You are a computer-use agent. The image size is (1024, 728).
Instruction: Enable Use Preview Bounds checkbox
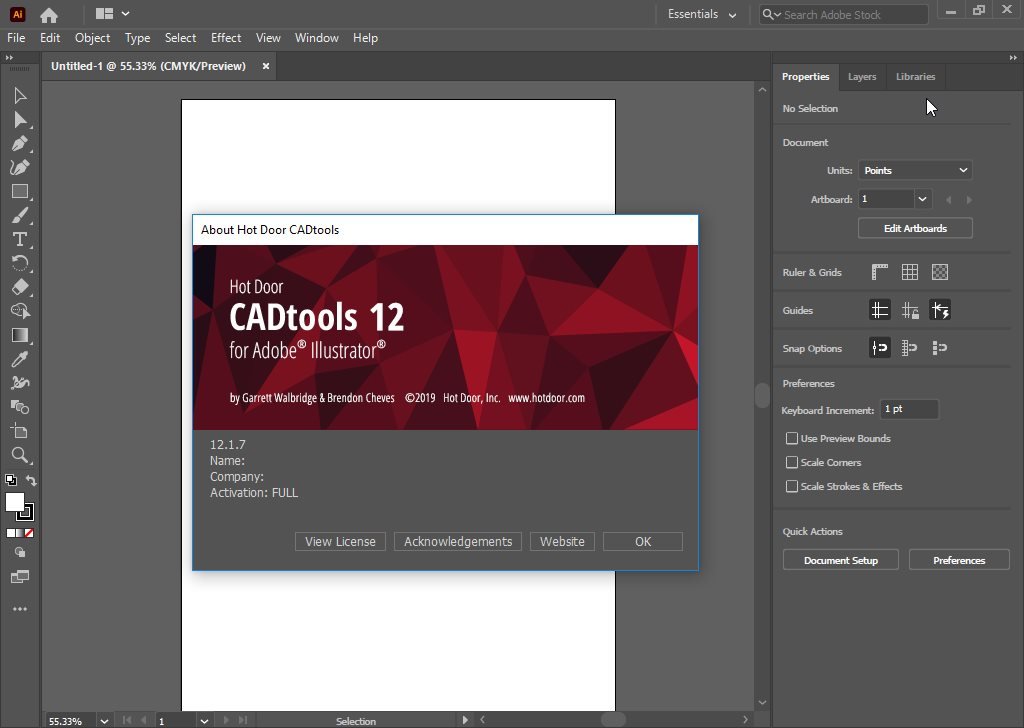click(x=792, y=439)
